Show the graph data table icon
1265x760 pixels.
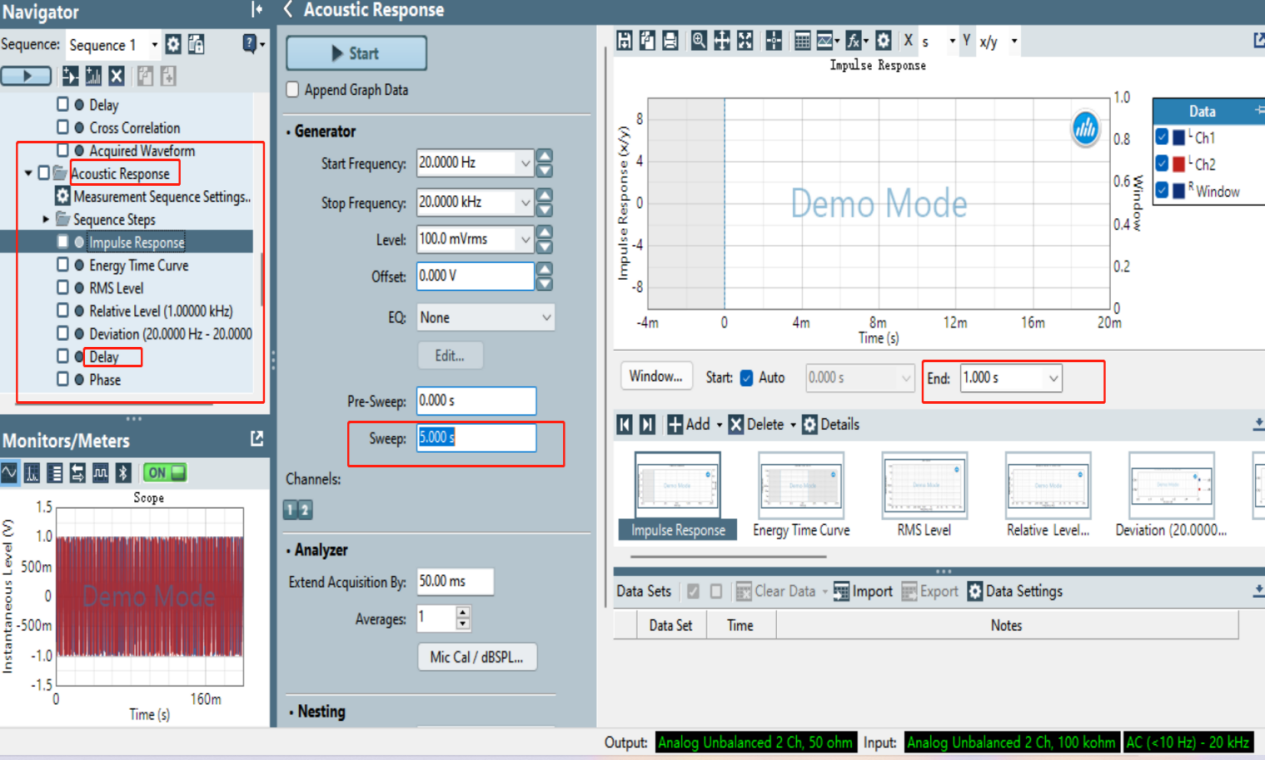pos(802,41)
